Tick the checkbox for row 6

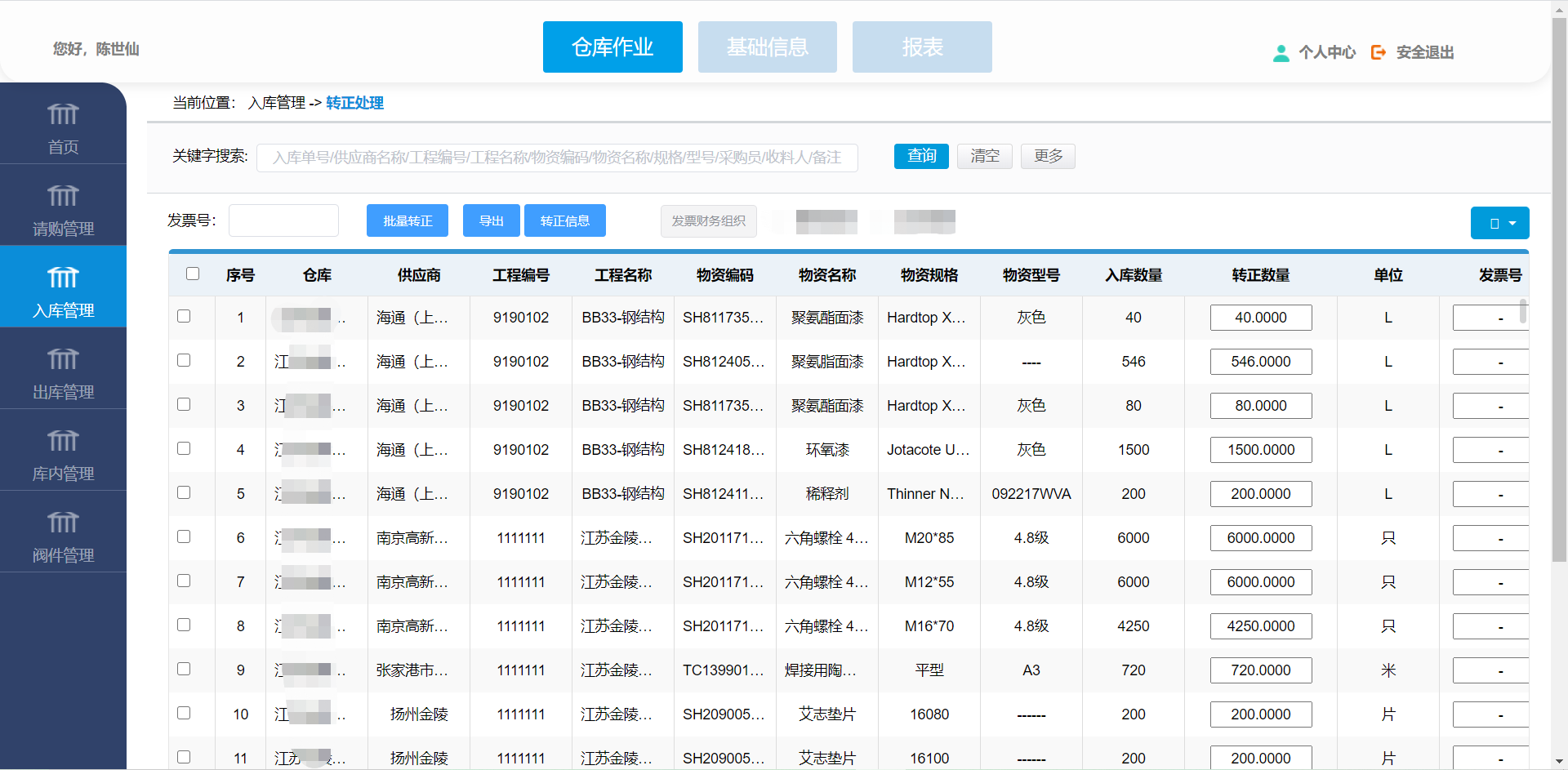(x=184, y=536)
